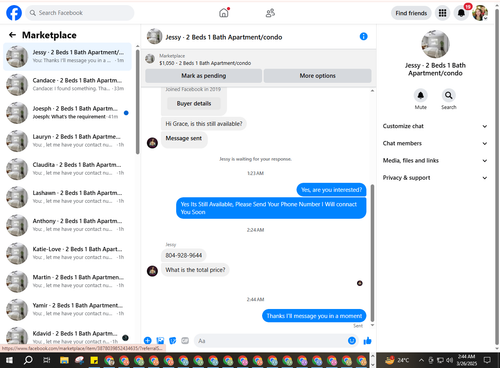Send a thumbs-up like
Screen dimensions: 500x368
pos(367,340)
